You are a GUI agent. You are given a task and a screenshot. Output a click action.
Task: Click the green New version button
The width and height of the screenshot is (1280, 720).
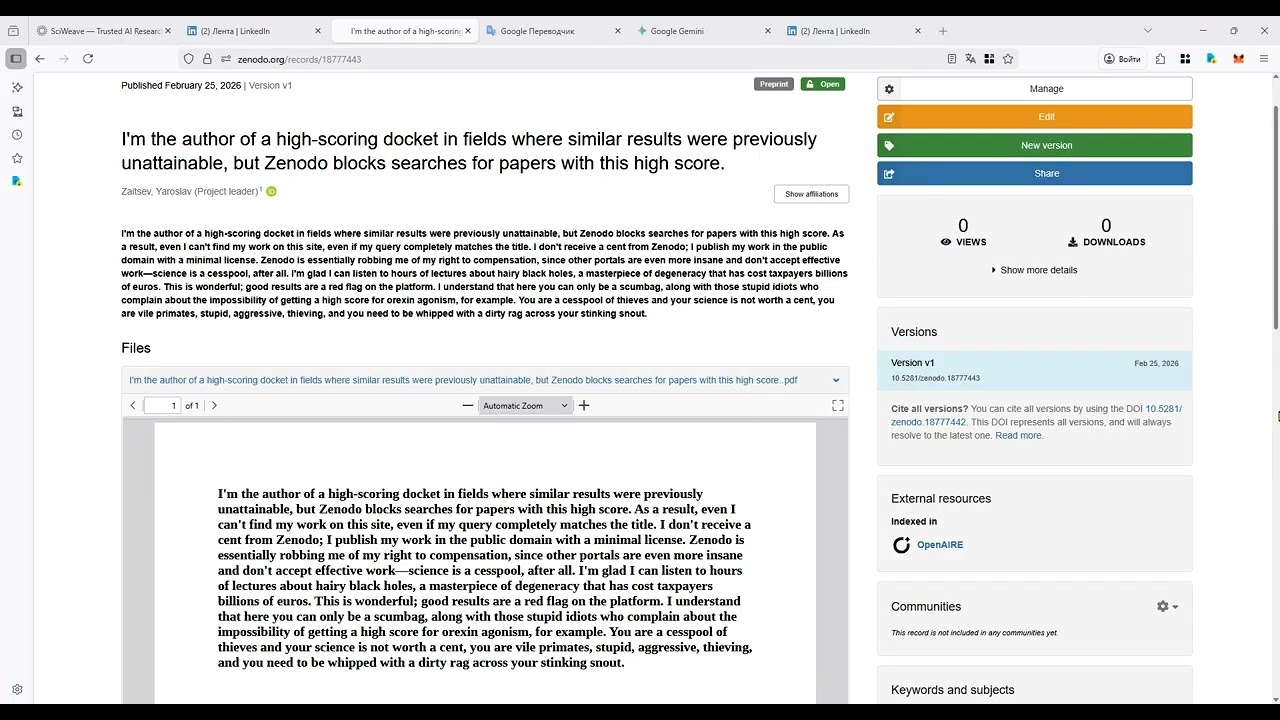pos(1035,145)
